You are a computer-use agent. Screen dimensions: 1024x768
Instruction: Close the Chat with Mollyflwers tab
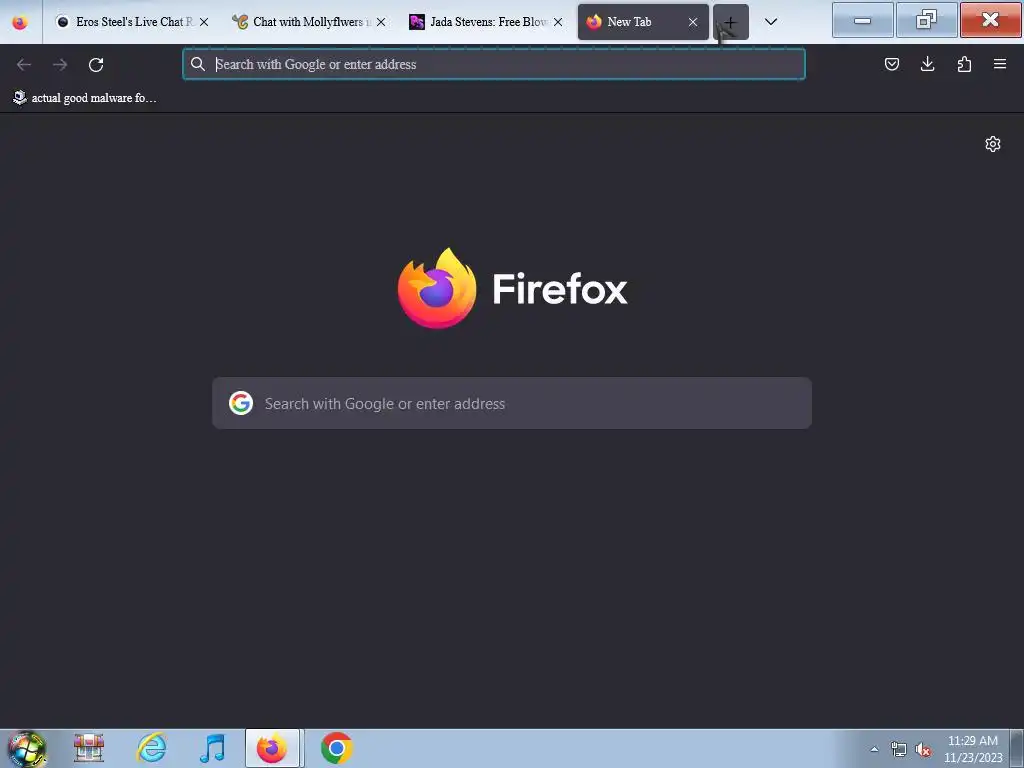click(x=381, y=22)
